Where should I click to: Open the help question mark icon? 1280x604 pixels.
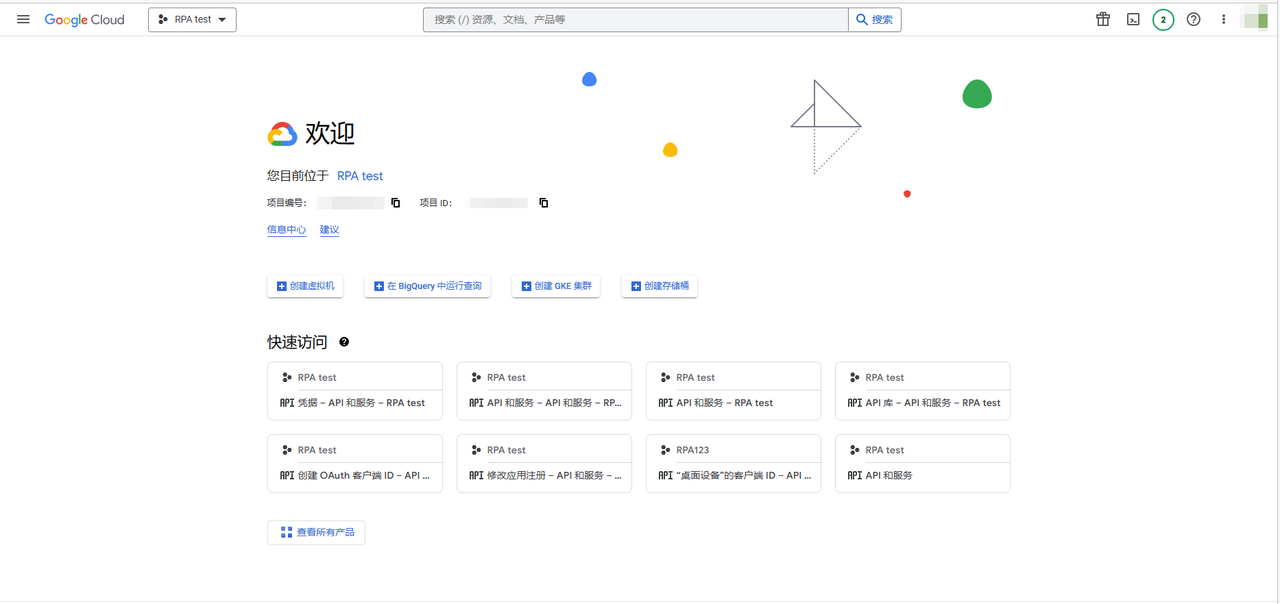pyautogui.click(x=1193, y=19)
